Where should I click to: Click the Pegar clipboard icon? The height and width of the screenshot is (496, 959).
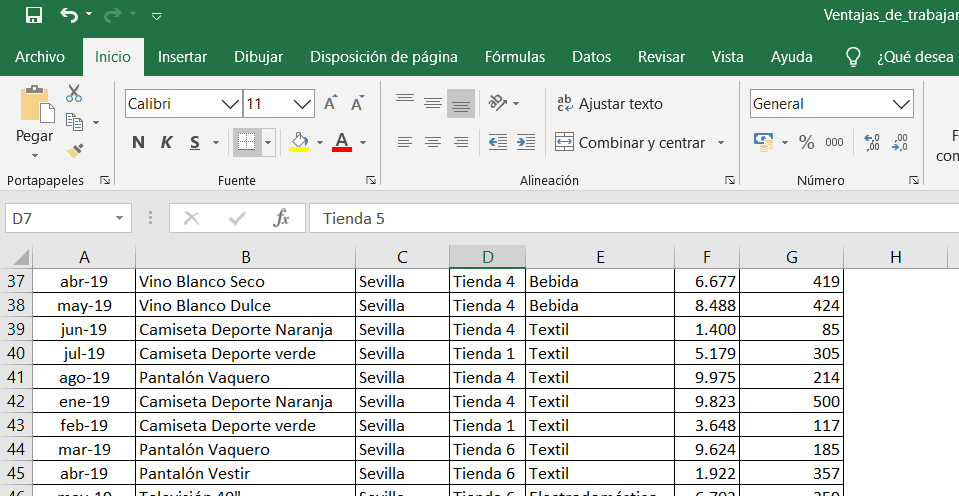(37, 105)
